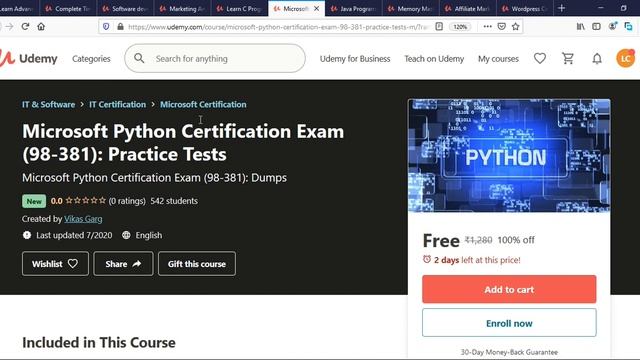Click the Share button
Viewport: 640px width, 360px height.
click(123, 264)
